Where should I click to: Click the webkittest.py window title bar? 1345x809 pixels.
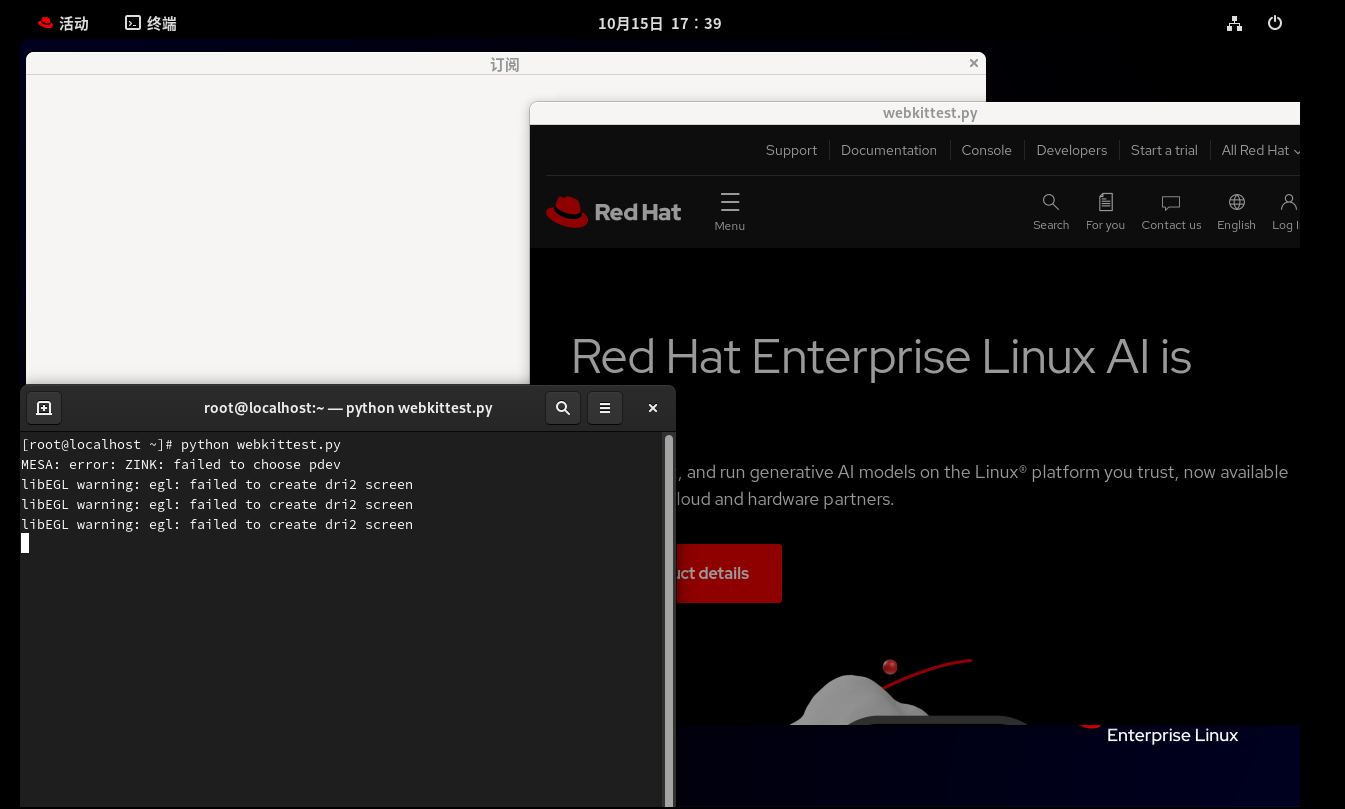(914, 113)
